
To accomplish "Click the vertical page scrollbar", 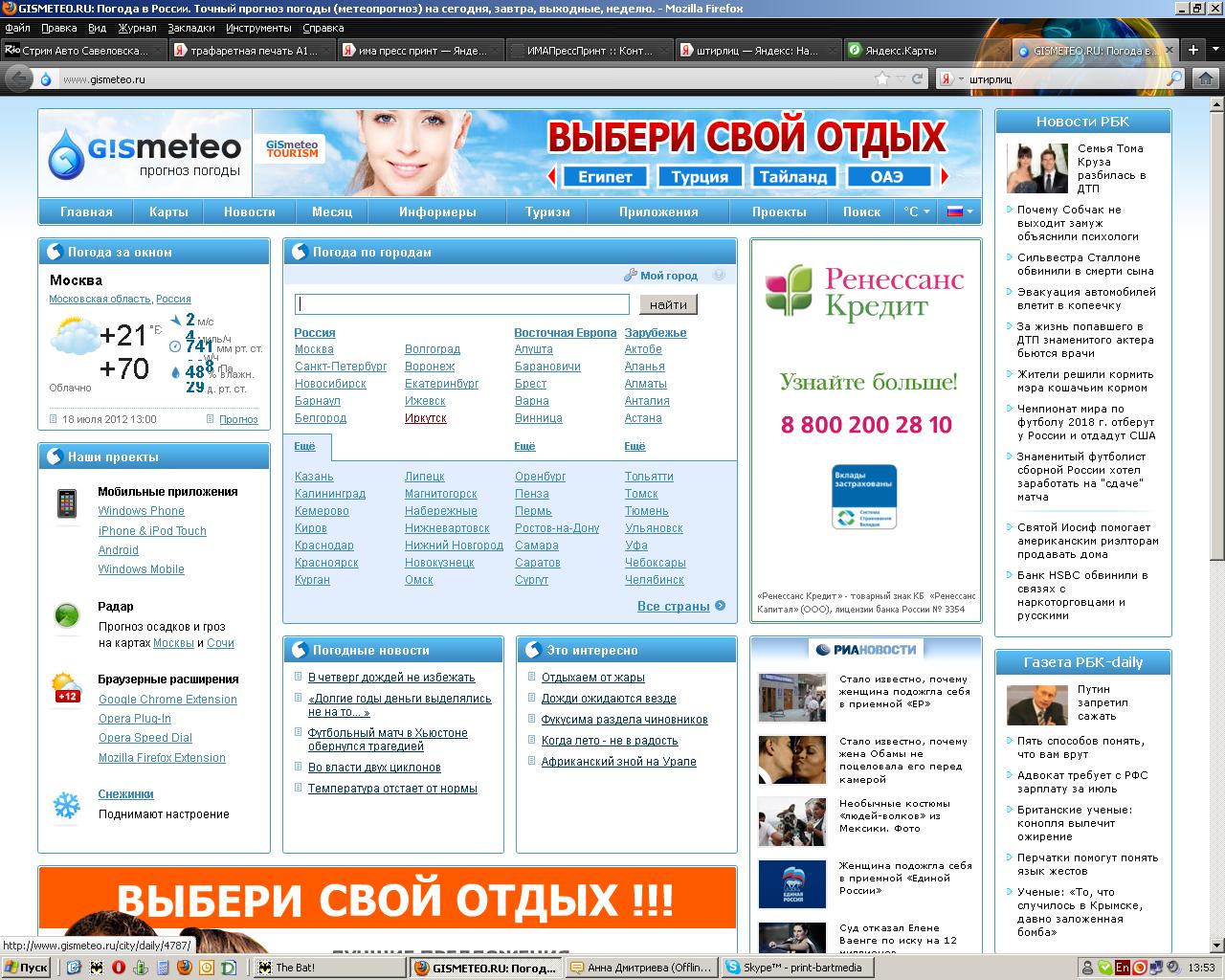I will [x=1217, y=383].
